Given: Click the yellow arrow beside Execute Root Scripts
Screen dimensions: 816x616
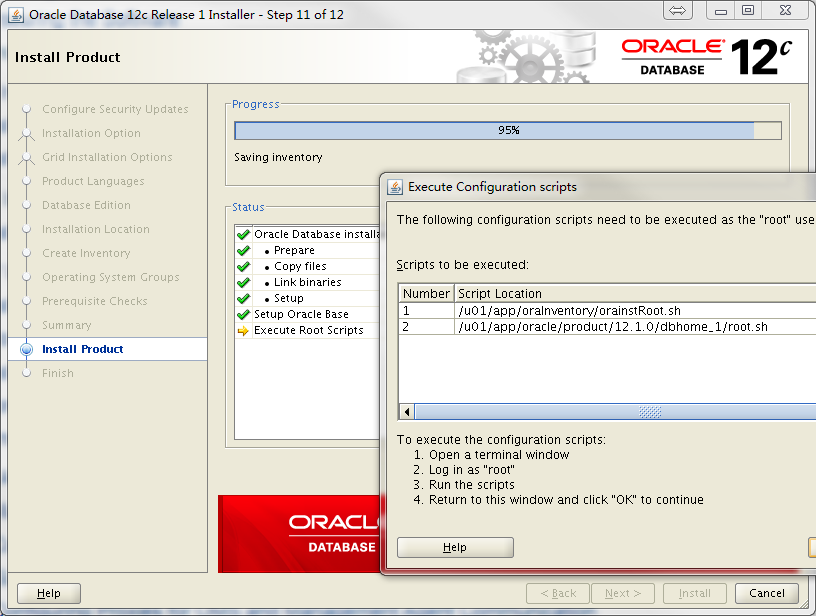Looking at the screenshot, I should (x=243, y=330).
